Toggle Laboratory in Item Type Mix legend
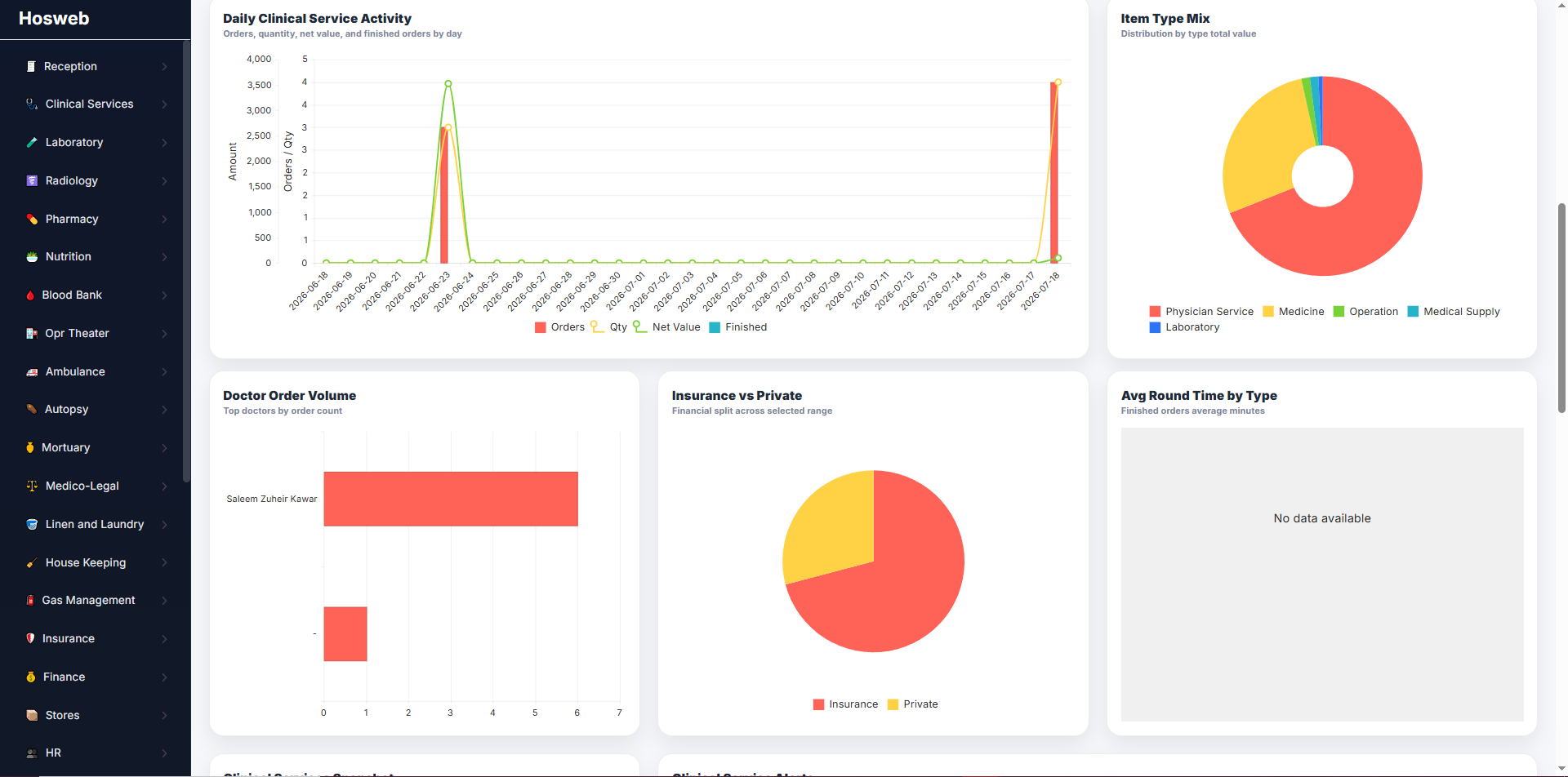 [1184, 327]
